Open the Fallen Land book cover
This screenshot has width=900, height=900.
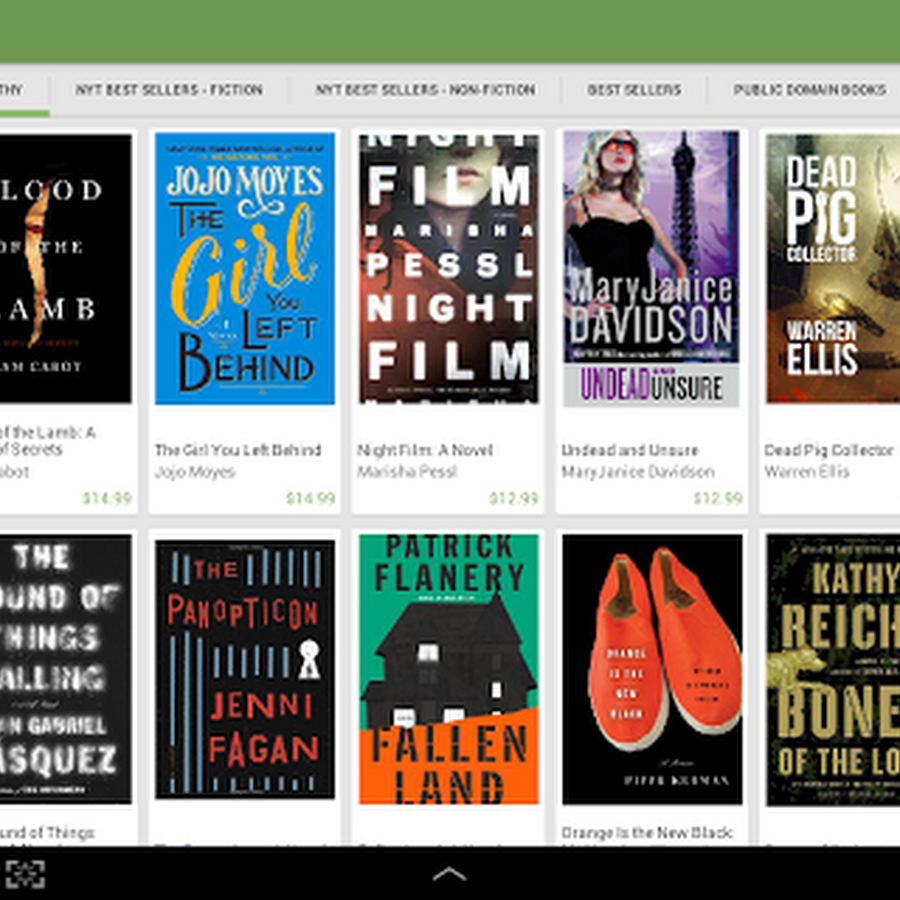(x=449, y=669)
